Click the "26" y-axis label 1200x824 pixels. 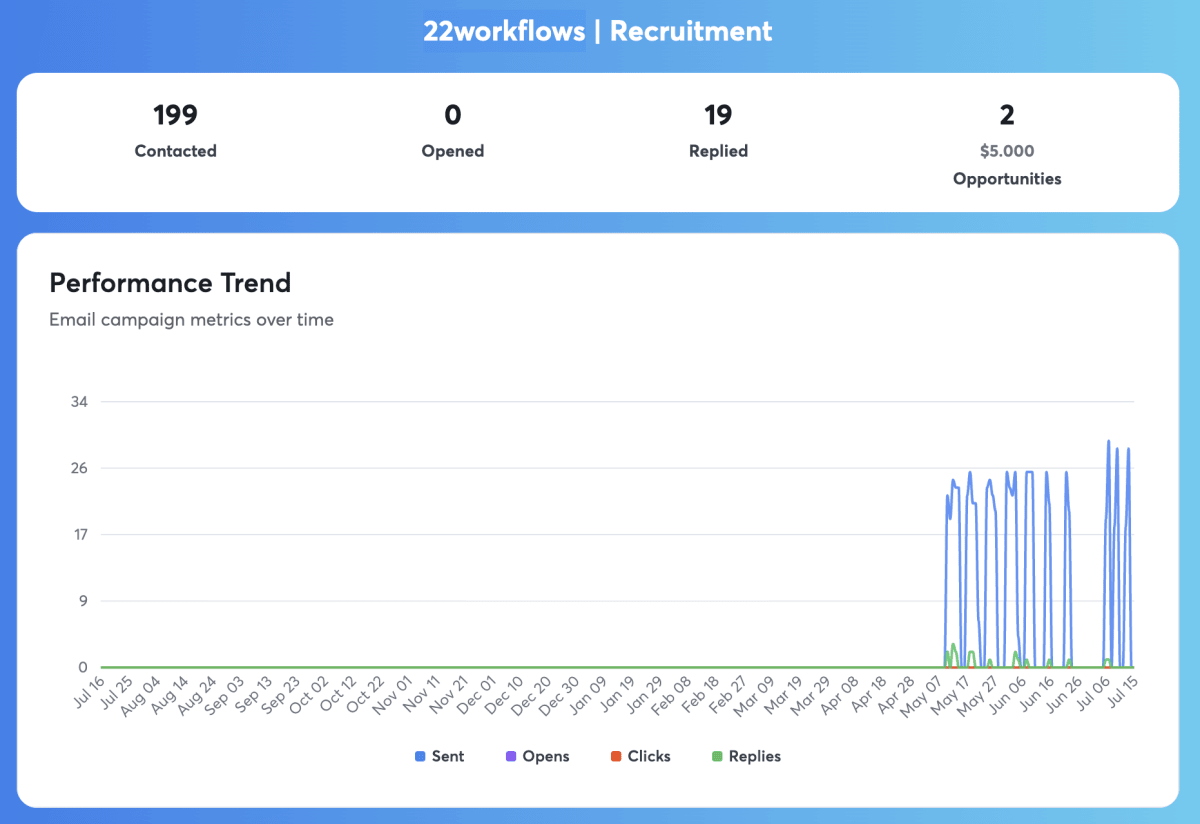pos(79,468)
